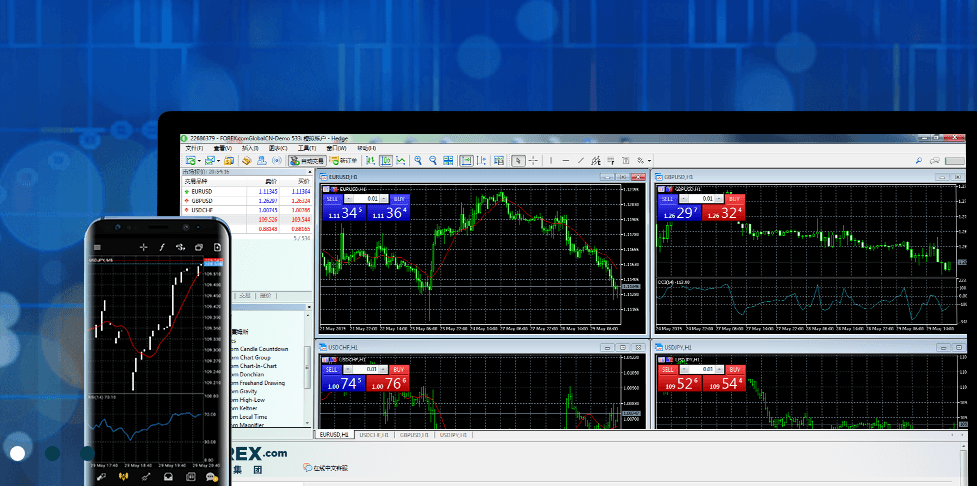
Task: Switch to line chart display icon
Action: tap(401, 161)
